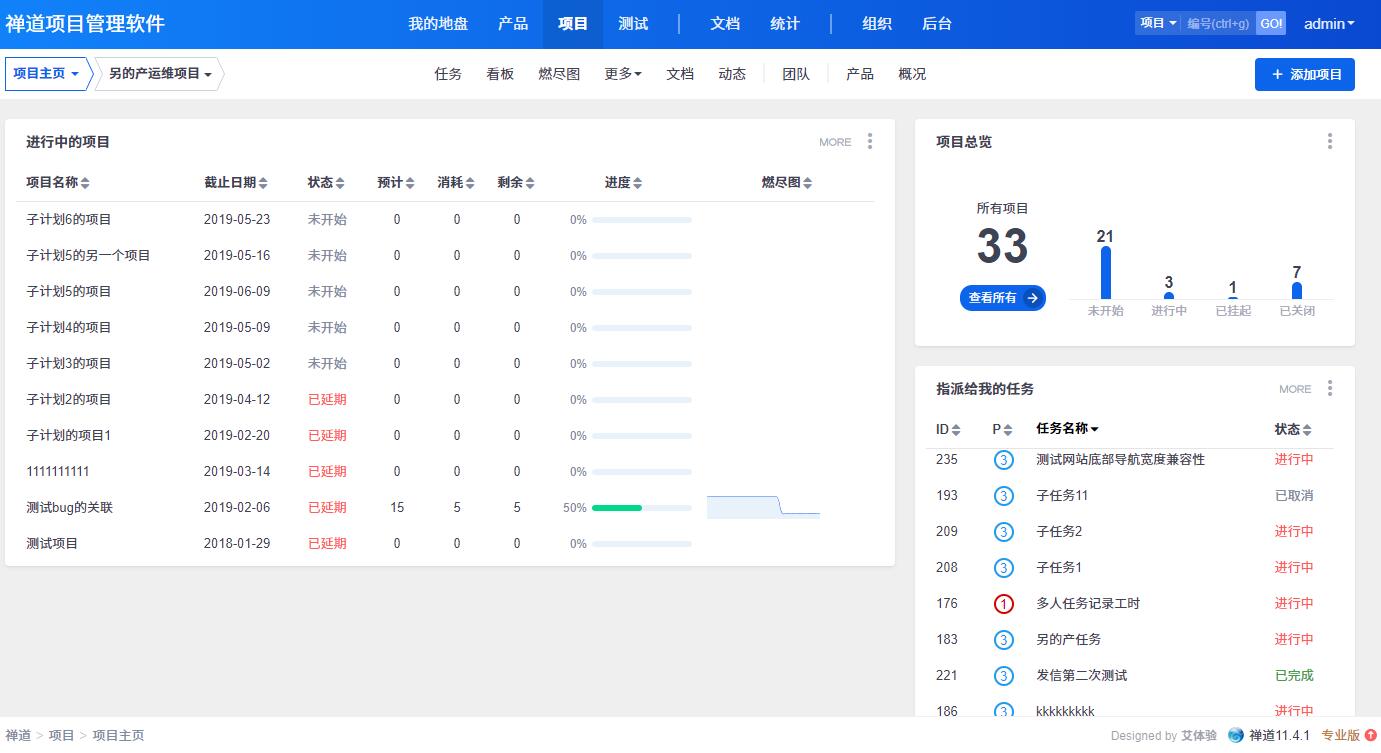Click the 添加项目 button
The width and height of the screenshot is (1381, 753).
pyautogui.click(x=1304, y=74)
